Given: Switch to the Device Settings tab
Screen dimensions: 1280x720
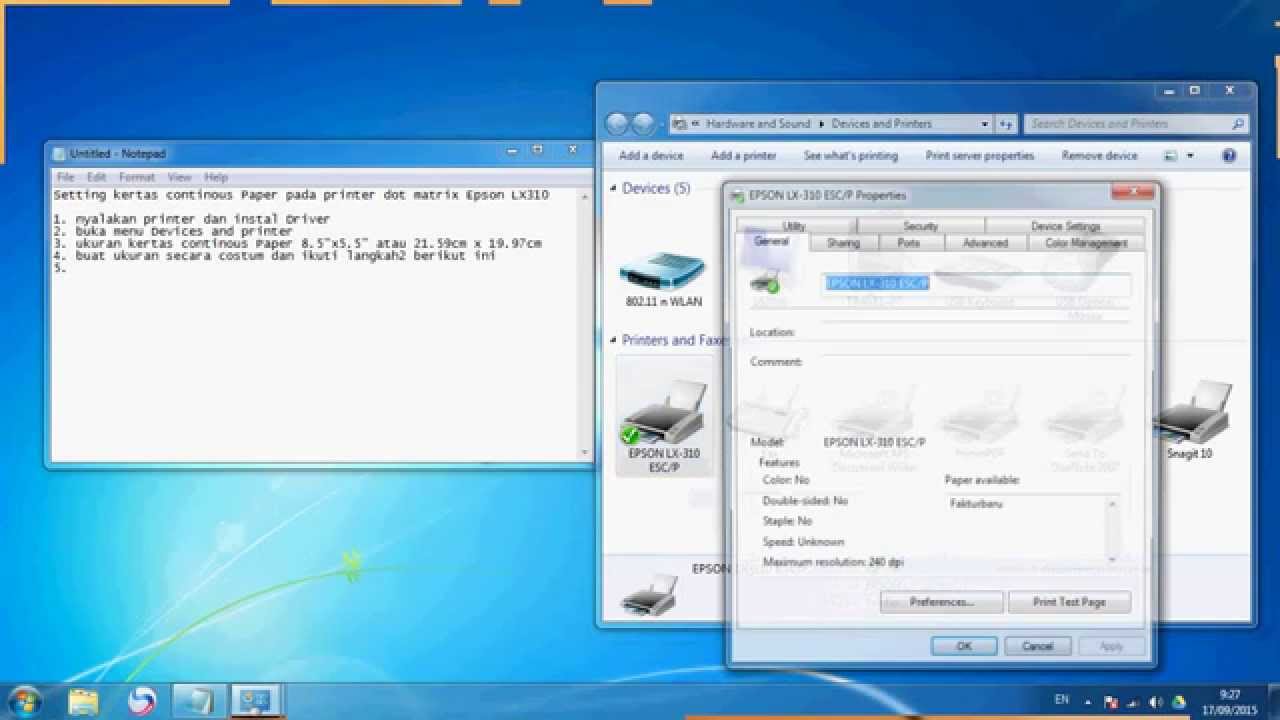Looking at the screenshot, I should (1065, 226).
